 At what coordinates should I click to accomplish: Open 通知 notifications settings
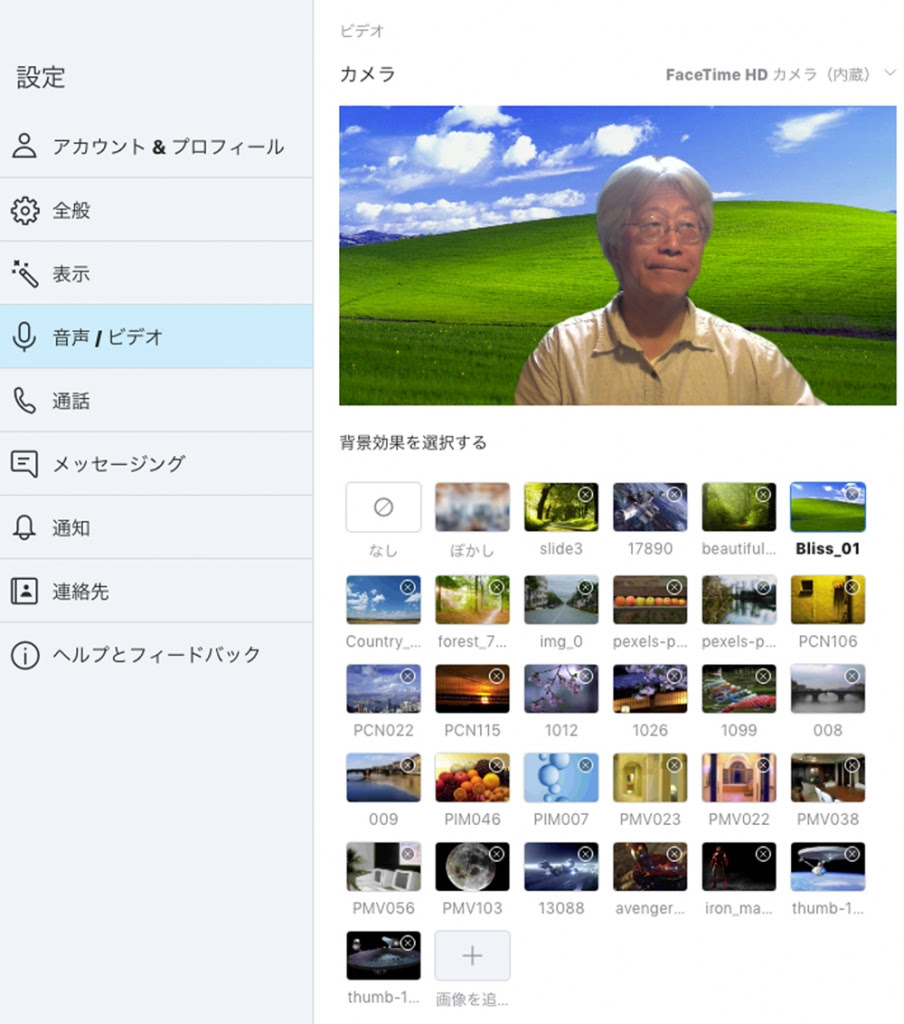(x=156, y=528)
